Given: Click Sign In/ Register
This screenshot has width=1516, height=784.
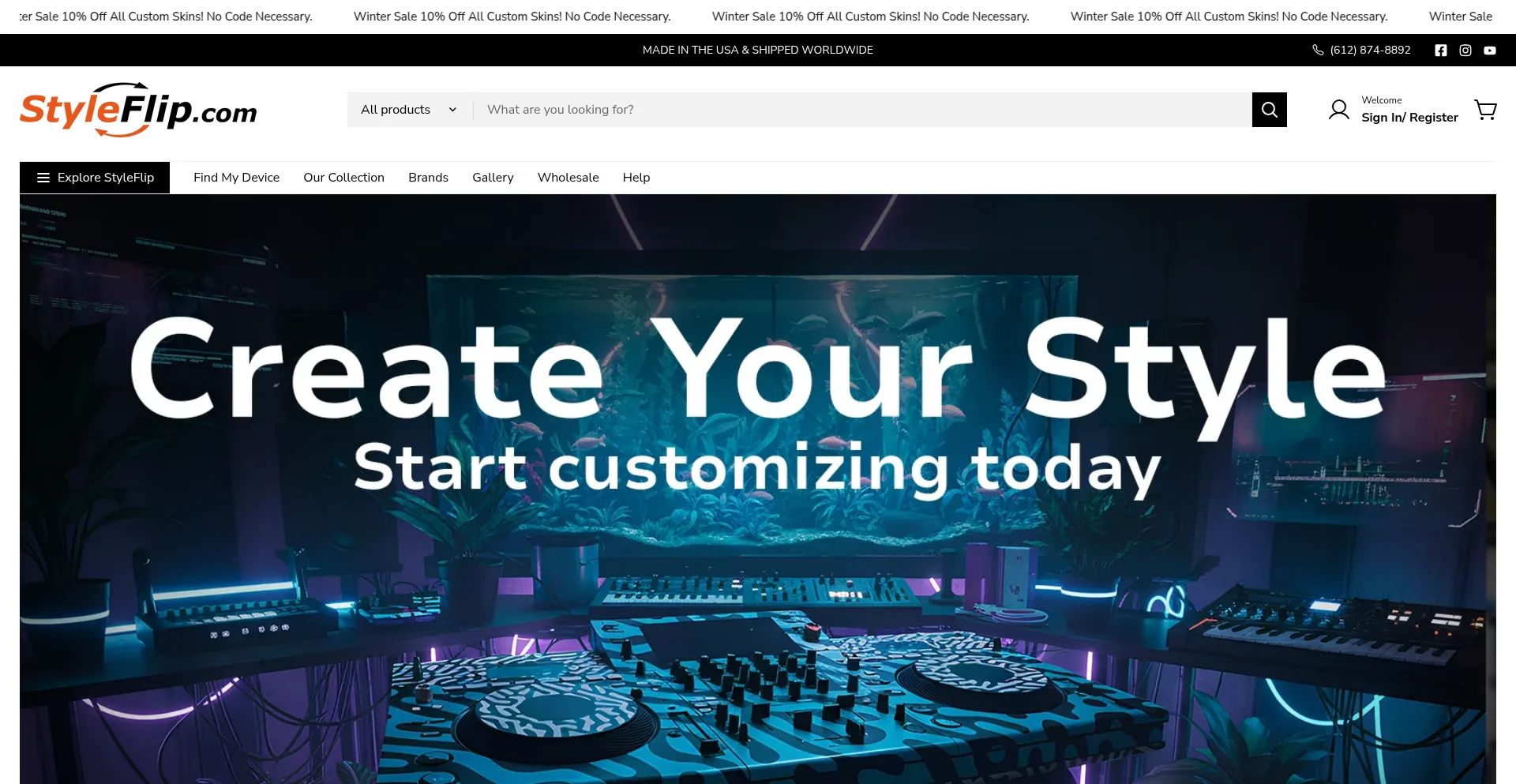Looking at the screenshot, I should [x=1410, y=117].
